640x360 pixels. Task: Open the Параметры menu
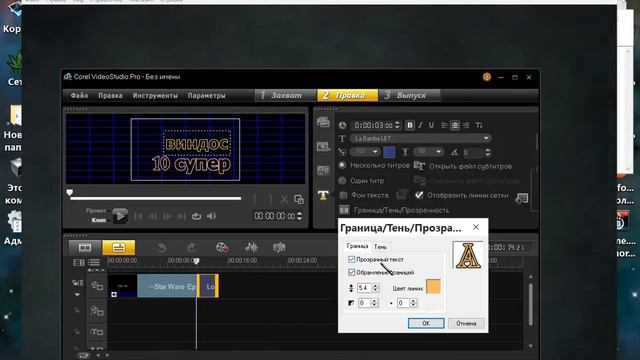207,96
